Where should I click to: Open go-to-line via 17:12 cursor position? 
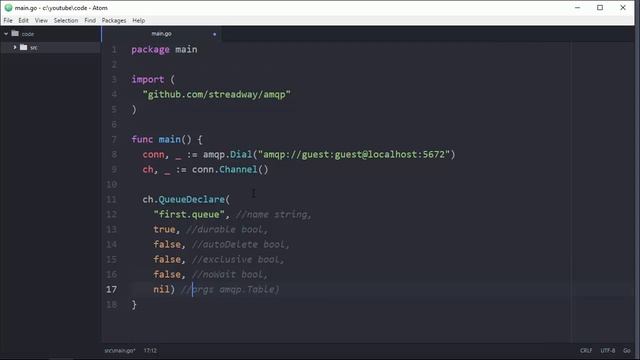click(150, 351)
